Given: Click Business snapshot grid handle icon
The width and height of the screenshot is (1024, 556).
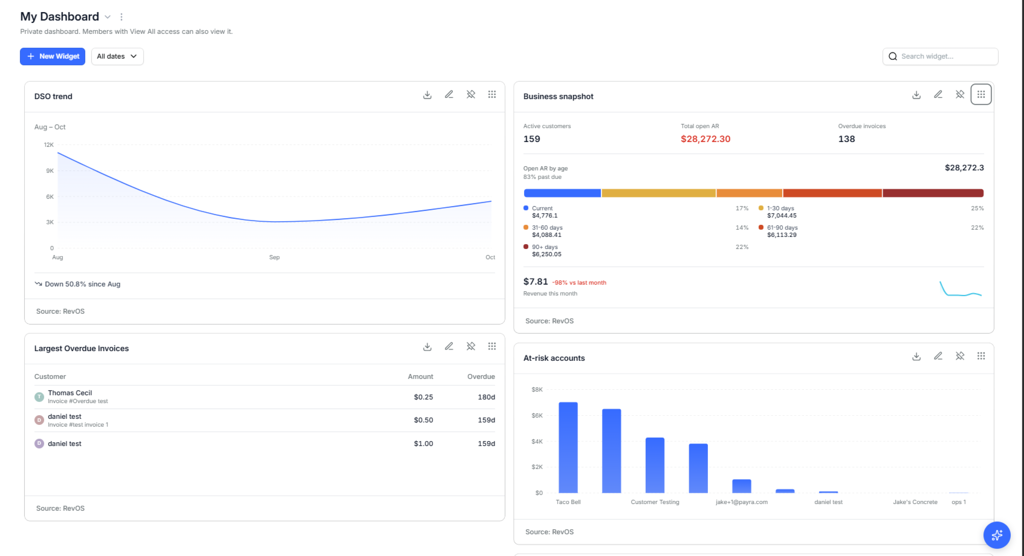Looking at the screenshot, I should (x=981, y=95).
